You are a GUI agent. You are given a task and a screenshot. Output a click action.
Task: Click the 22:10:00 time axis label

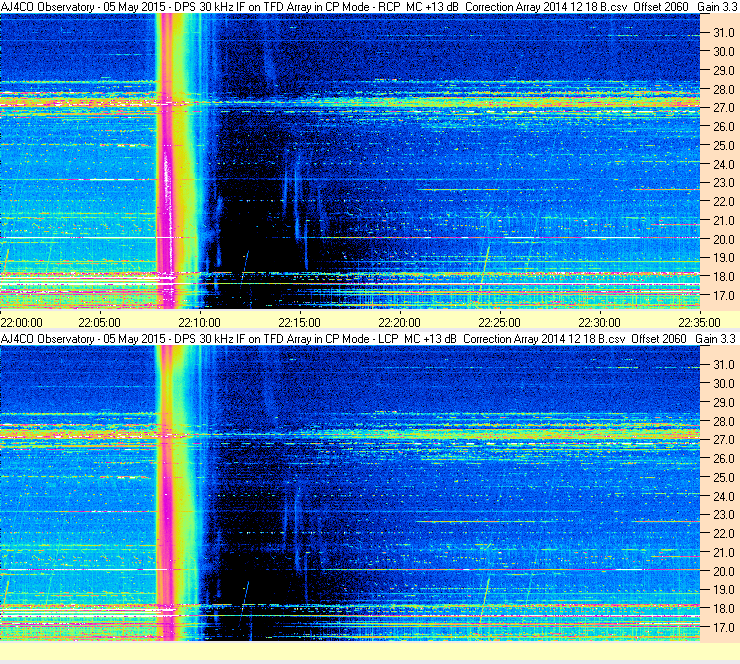[x=199, y=323]
